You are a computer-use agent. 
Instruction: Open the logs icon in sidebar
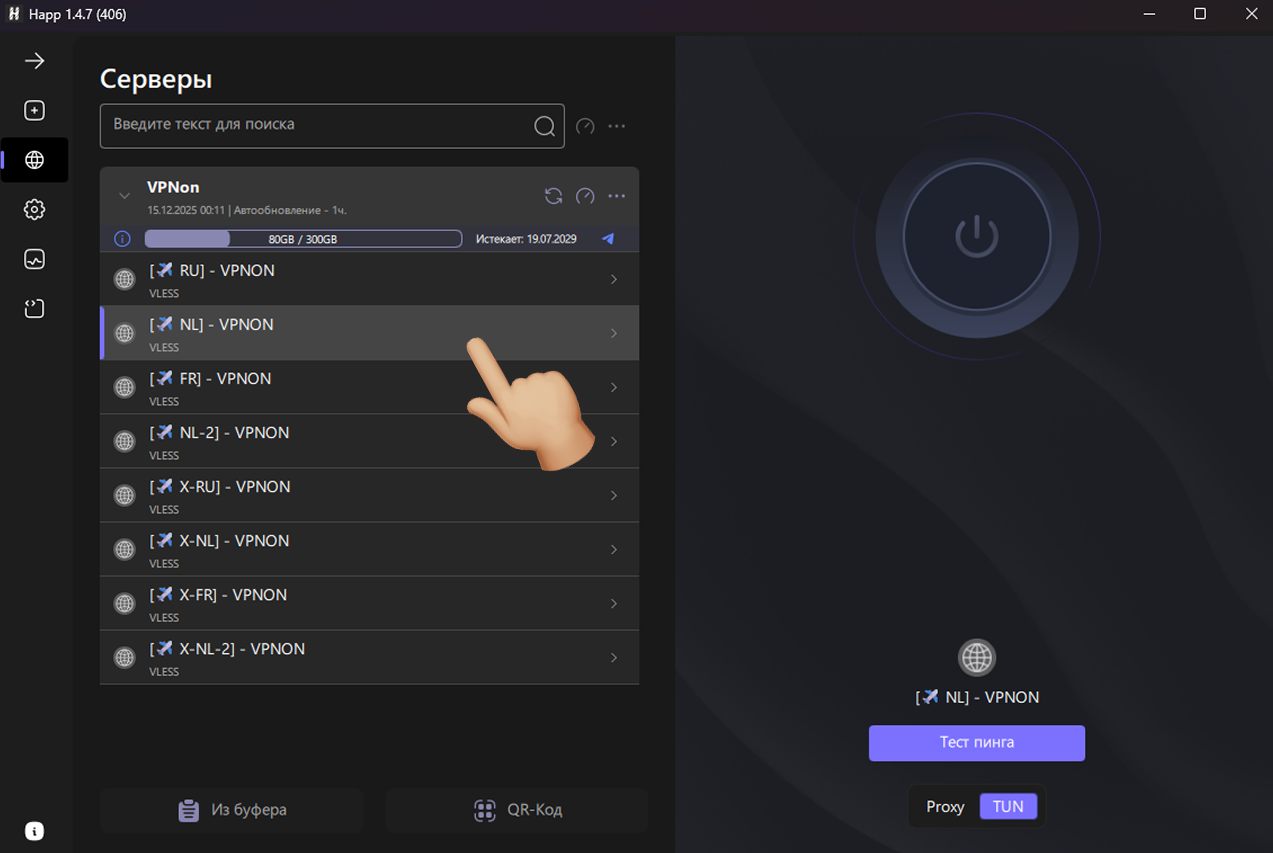pos(35,308)
